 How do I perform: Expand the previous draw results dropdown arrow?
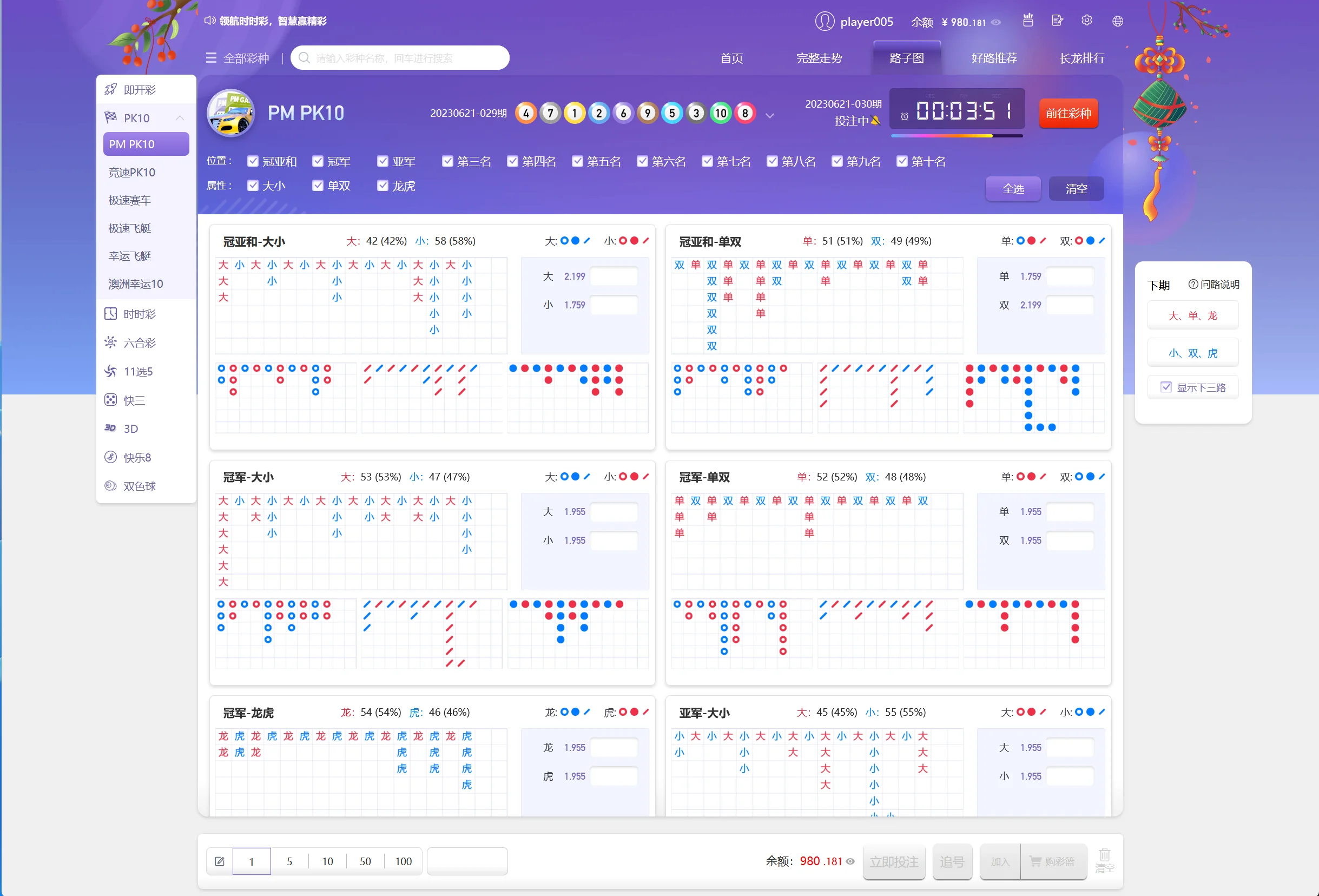point(770,116)
